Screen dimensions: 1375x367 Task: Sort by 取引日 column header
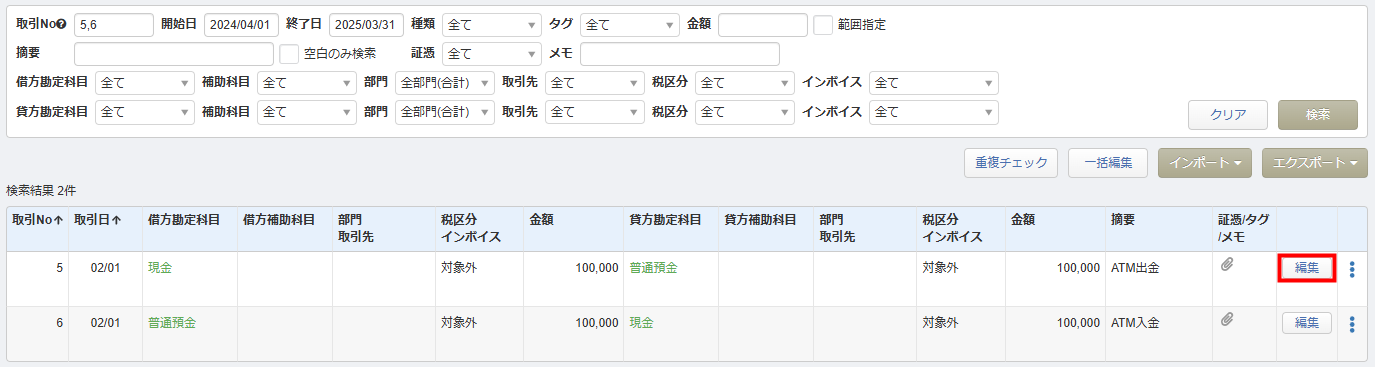coord(98,219)
